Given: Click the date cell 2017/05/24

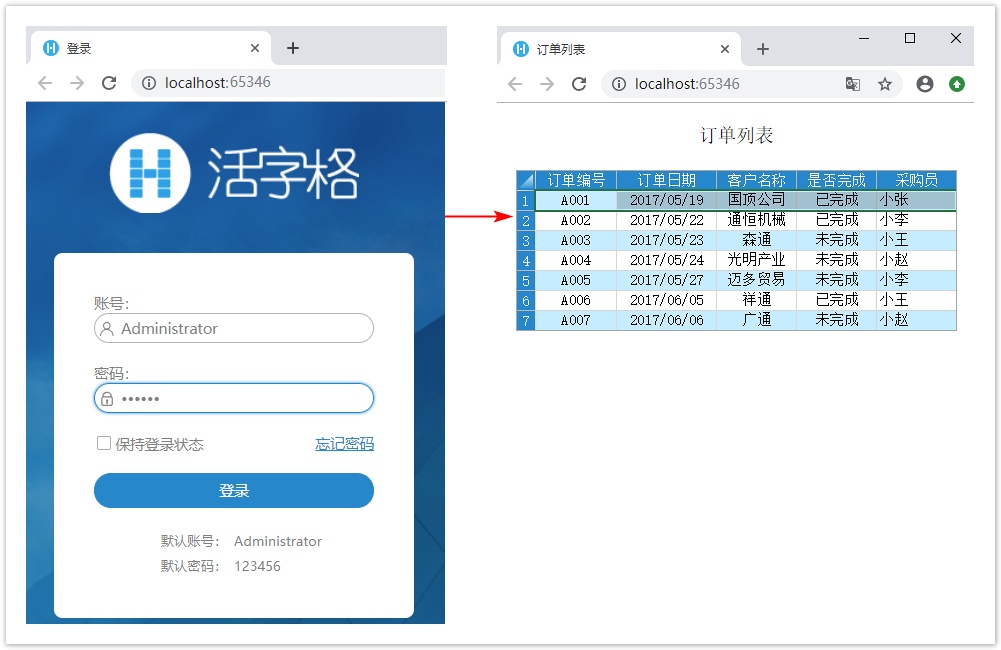Looking at the screenshot, I should point(666,261).
